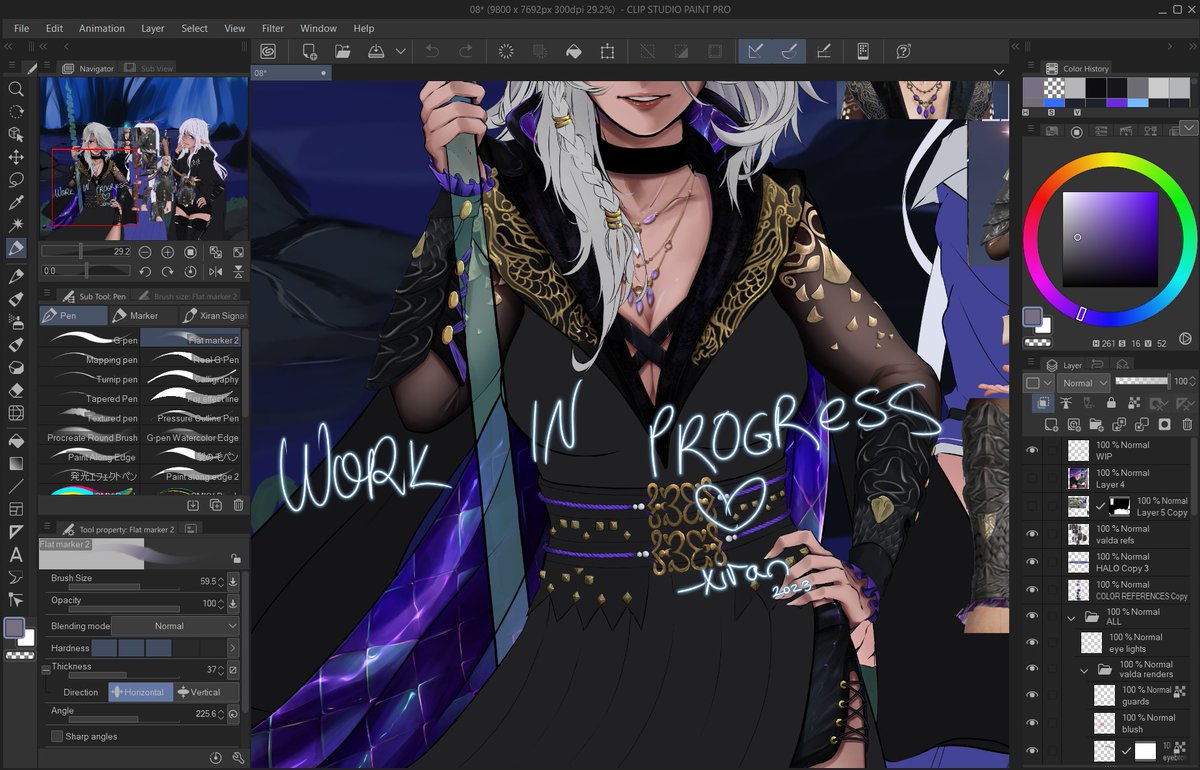
Task: Pick the purple swatch in Color History
Action: tap(1117, 103)
